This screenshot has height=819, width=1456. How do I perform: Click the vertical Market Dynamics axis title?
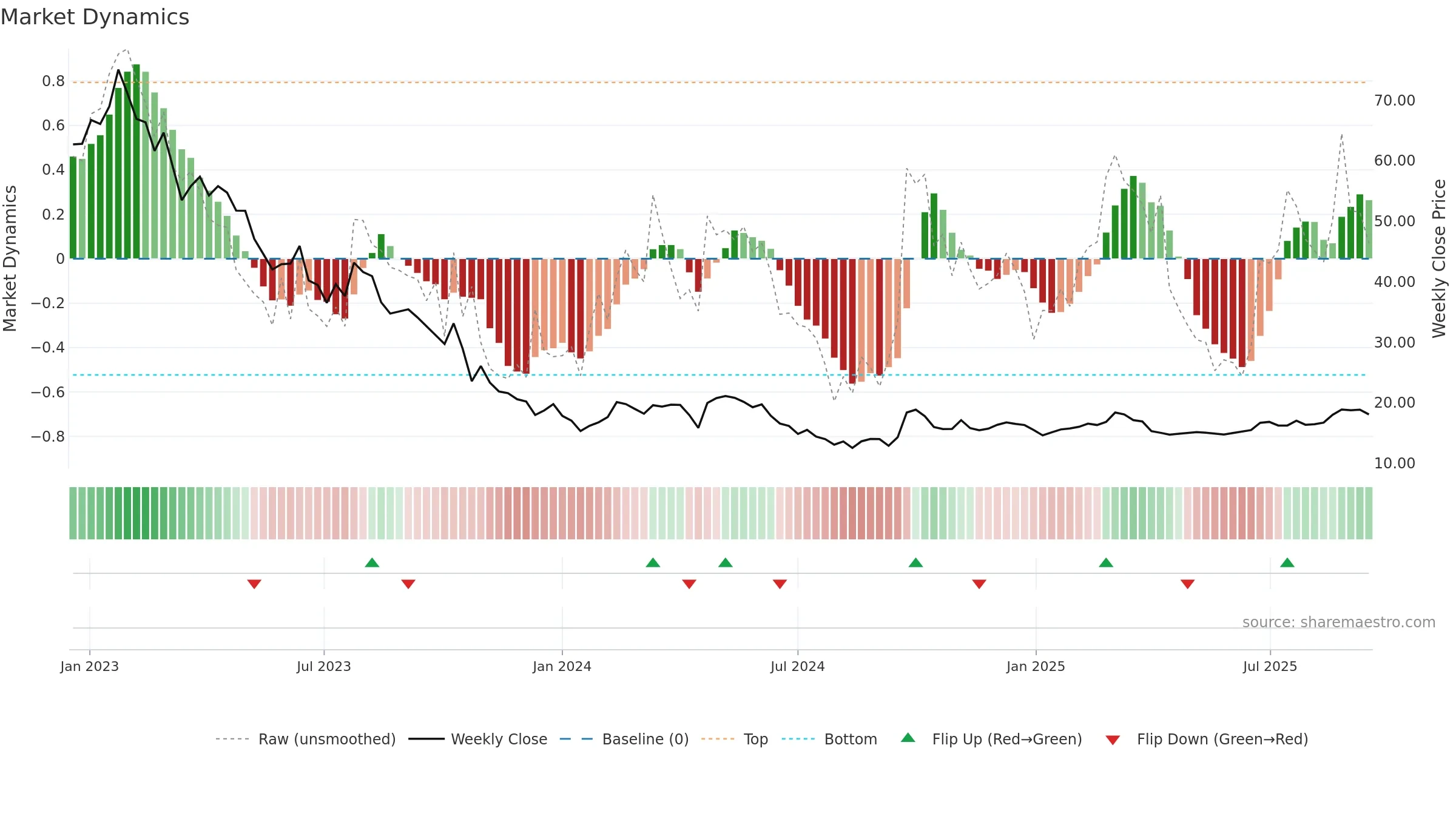click(10, 258)
